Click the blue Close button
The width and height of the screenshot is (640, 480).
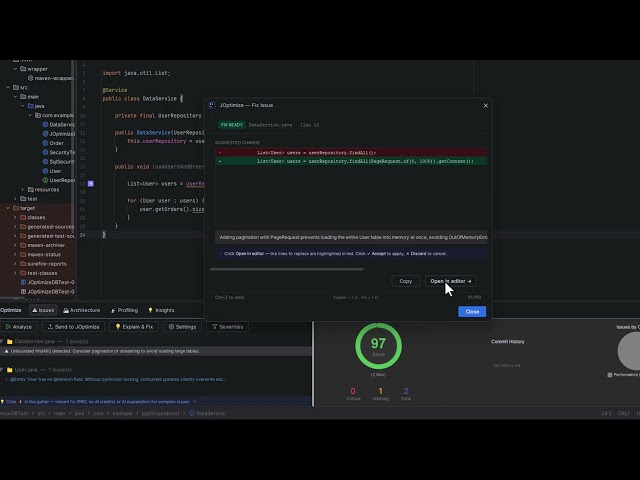point(472,311)
